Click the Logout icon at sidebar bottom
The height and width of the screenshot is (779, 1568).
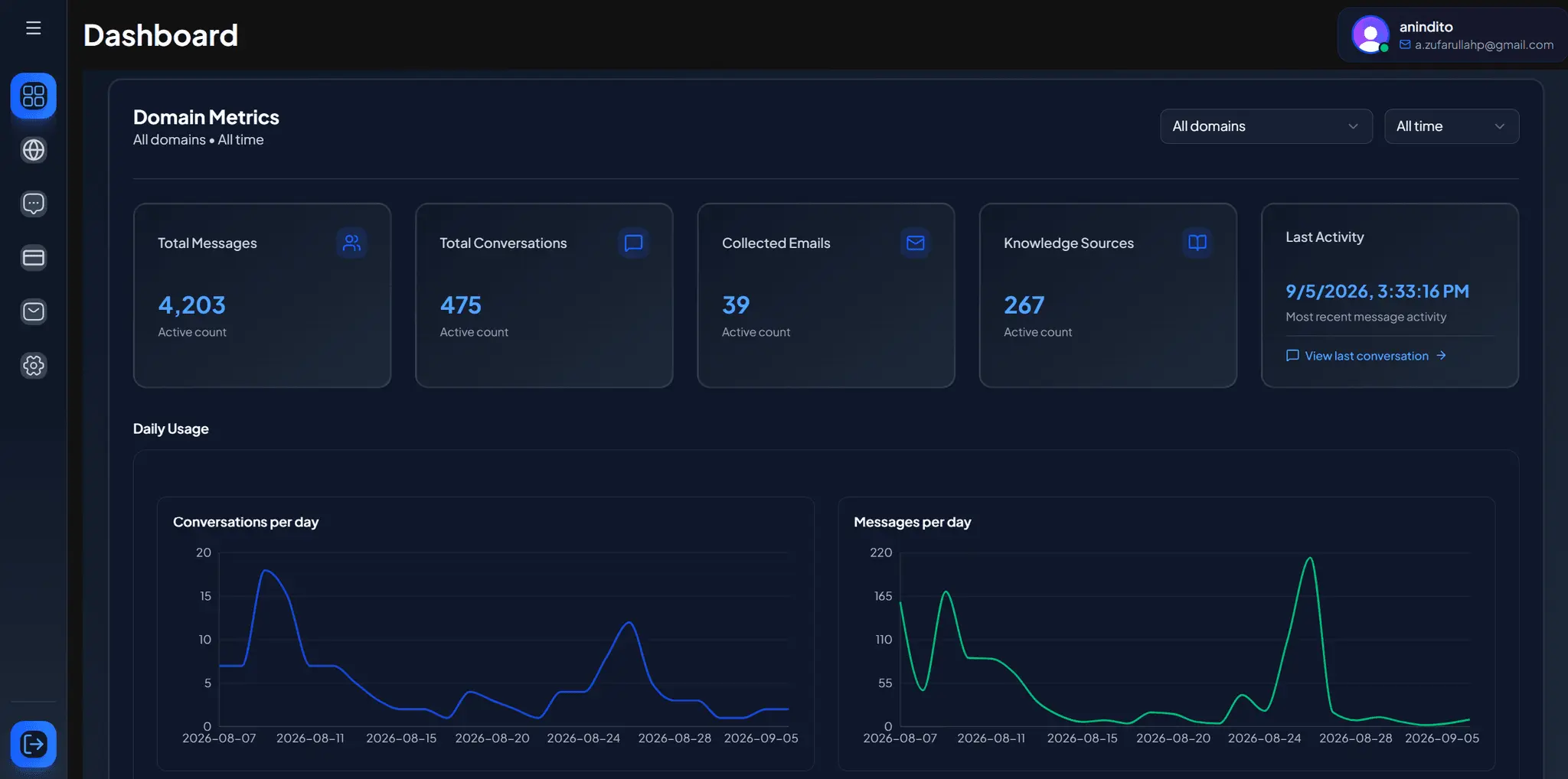(33, 744)
